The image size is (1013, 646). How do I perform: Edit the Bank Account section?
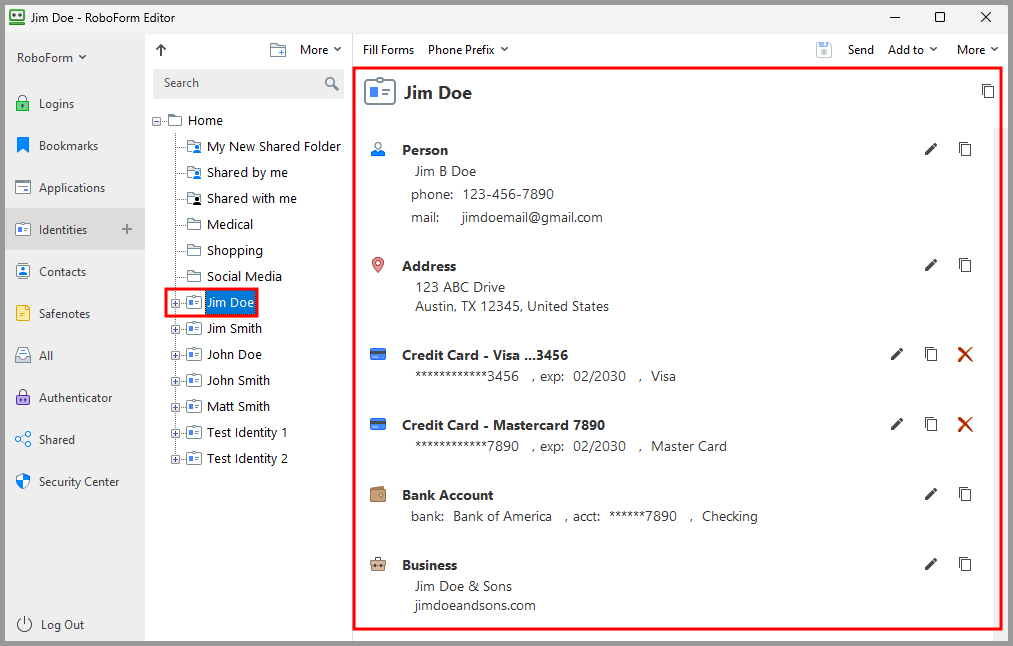(930, 494)
